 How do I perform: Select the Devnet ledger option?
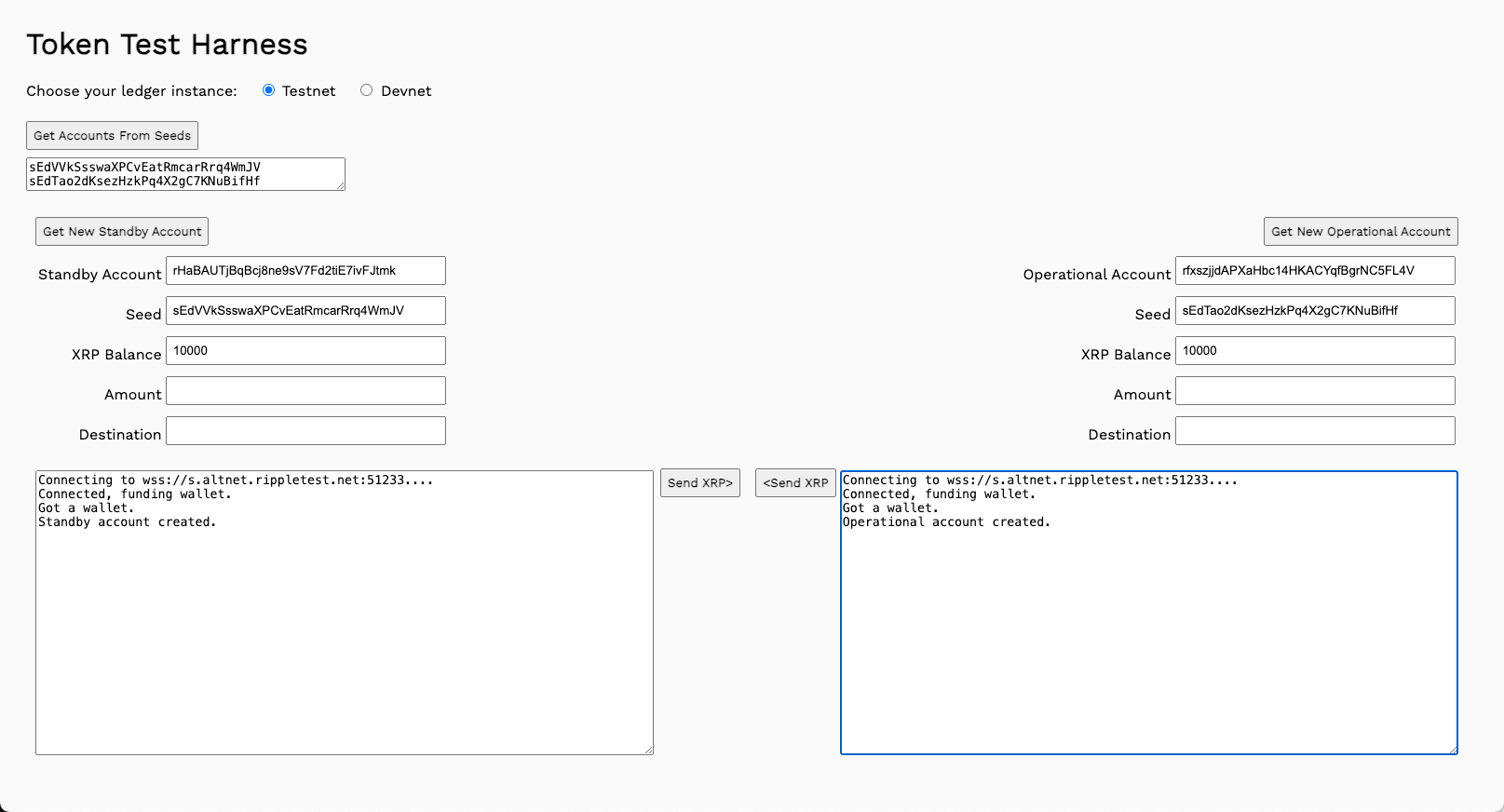367,90
